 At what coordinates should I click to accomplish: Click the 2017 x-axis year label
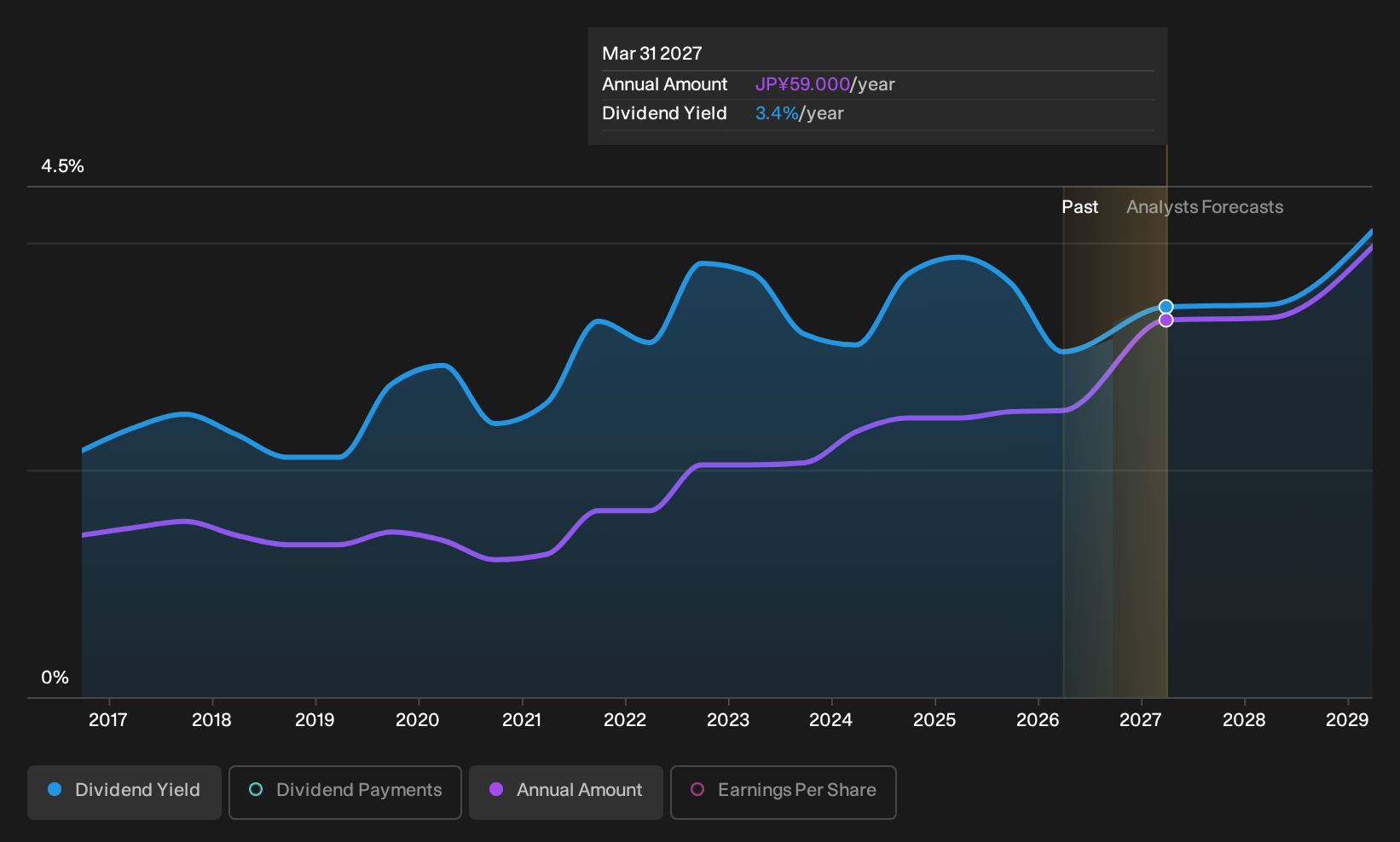pos(108,720)
